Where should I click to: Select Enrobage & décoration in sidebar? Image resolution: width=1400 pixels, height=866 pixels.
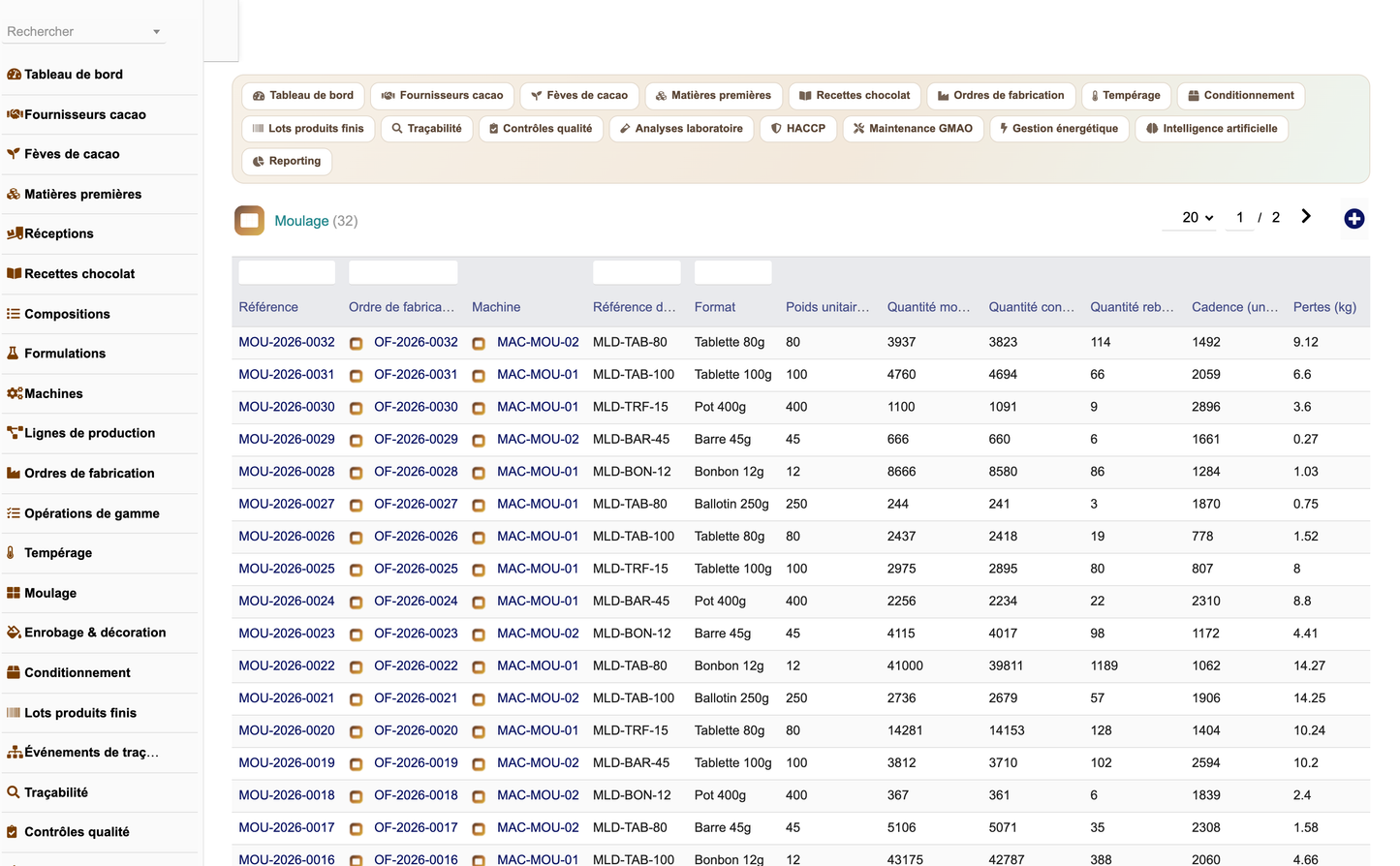tap(95, 633)
